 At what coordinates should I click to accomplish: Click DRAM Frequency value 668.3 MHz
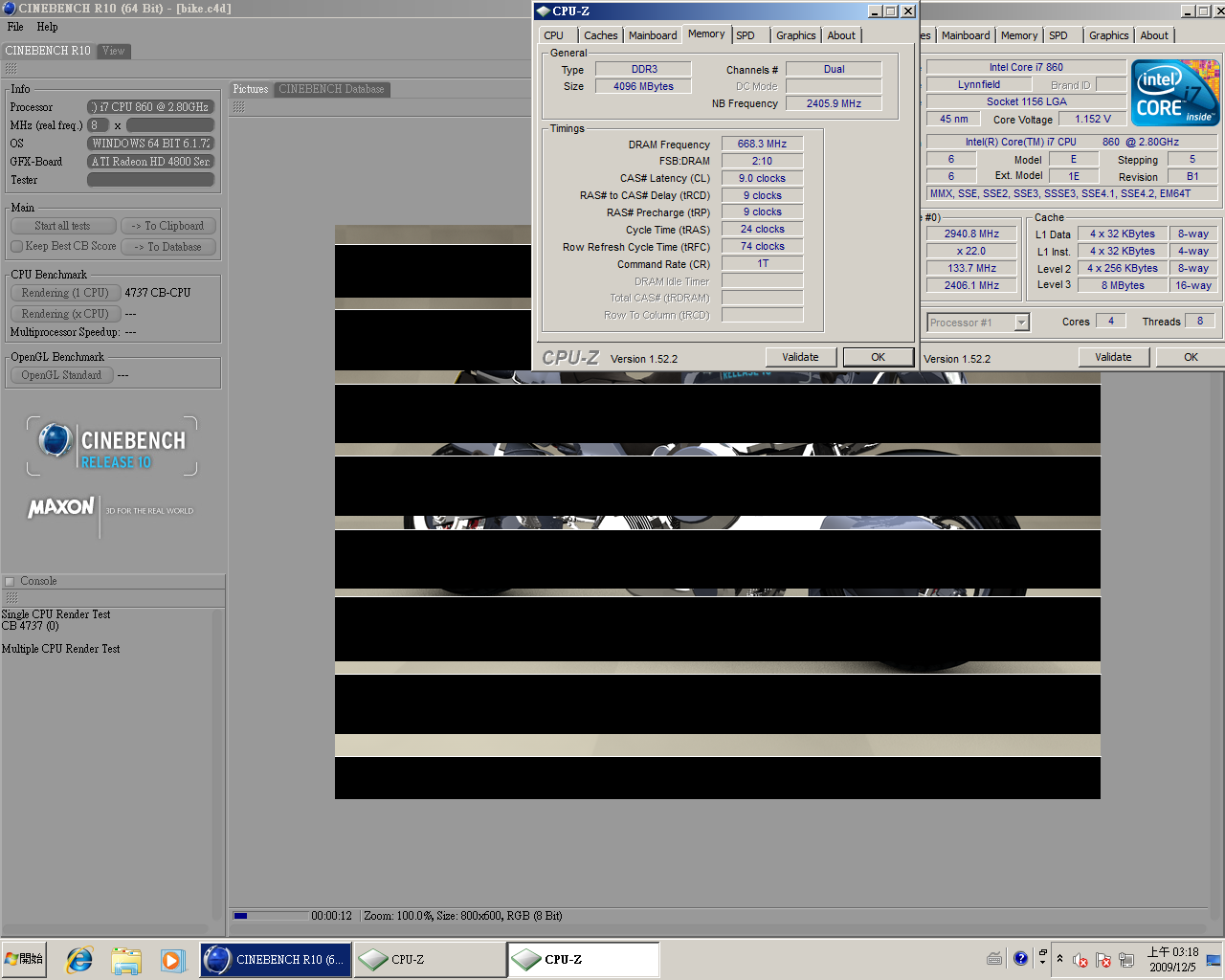pos(762,144)
